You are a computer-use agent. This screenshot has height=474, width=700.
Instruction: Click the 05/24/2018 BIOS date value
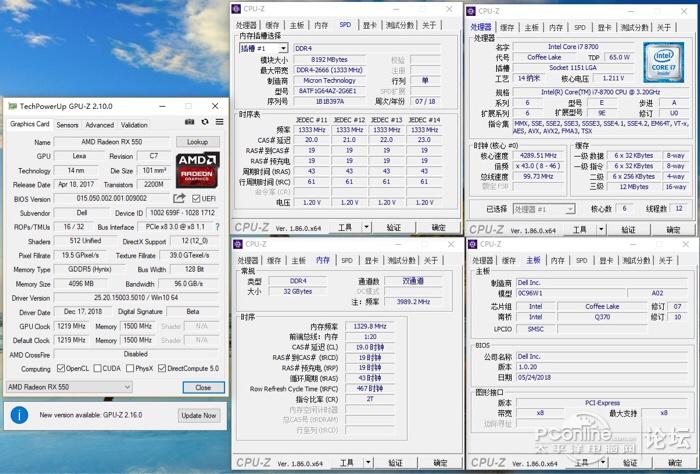[601, 377]
